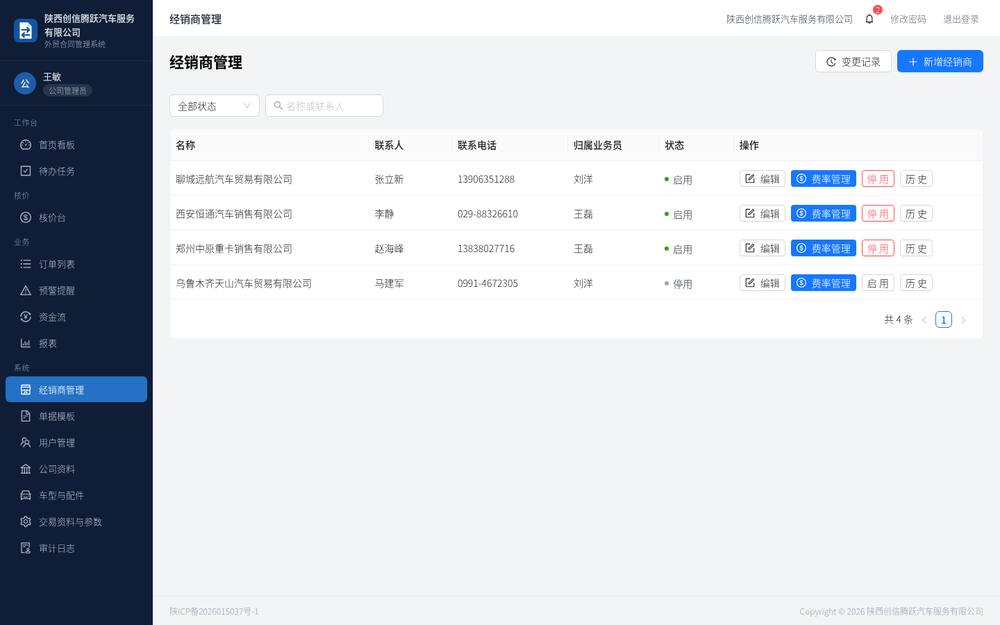Image resolution: width=1000 pixels, height=625 pixels.
Task: Select 用户管理 menu label
Action: pos(57,443)
